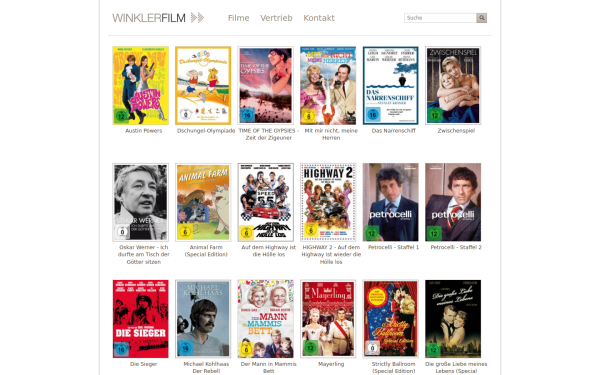The width and height of the screenshot is (600, 375).
Task: Open the Das Narrenschiff cover thumbnail
Action: coord(391,85)
